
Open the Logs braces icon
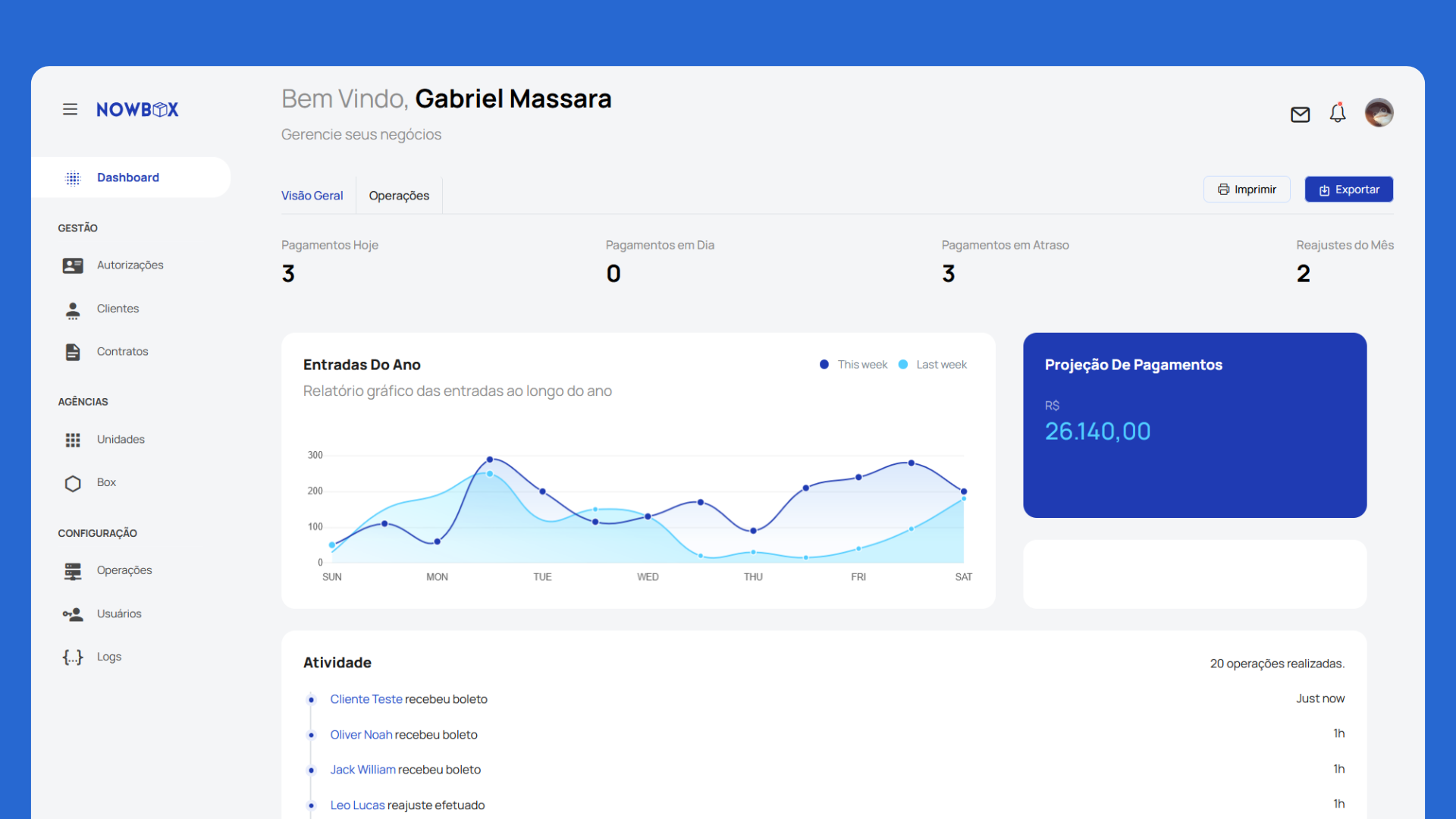(73, 657)
